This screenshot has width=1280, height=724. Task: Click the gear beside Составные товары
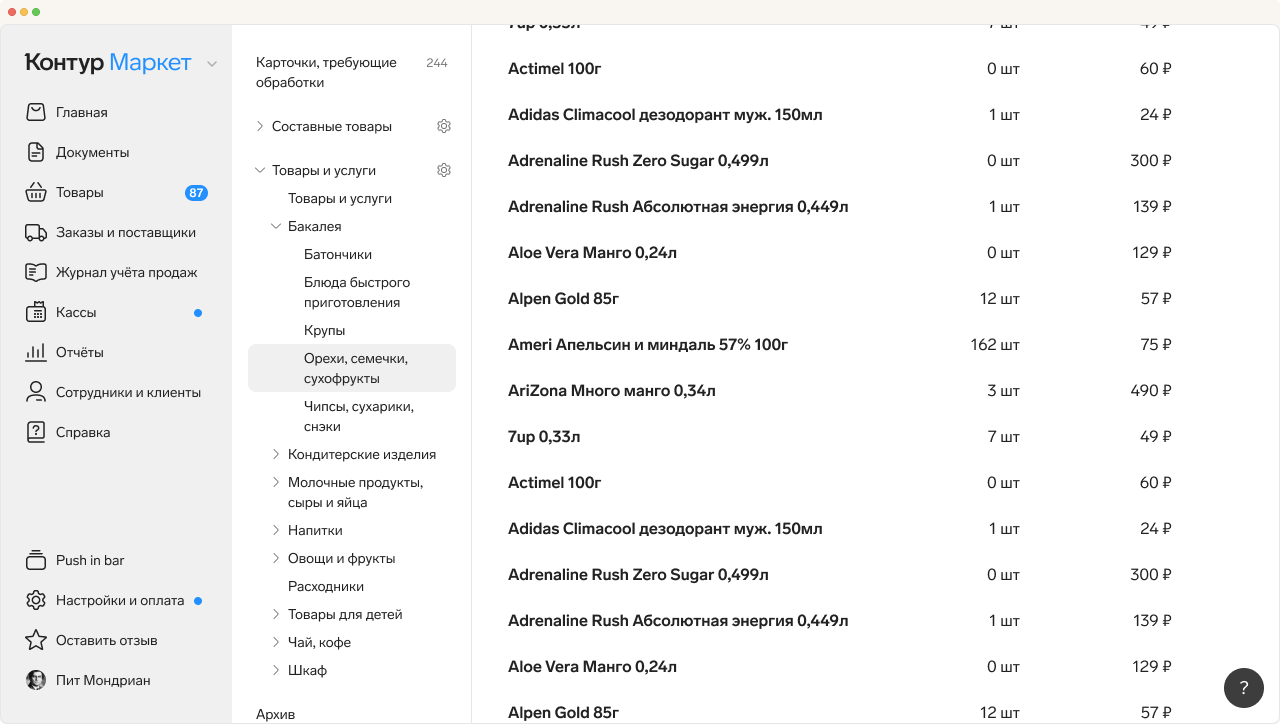444,126
